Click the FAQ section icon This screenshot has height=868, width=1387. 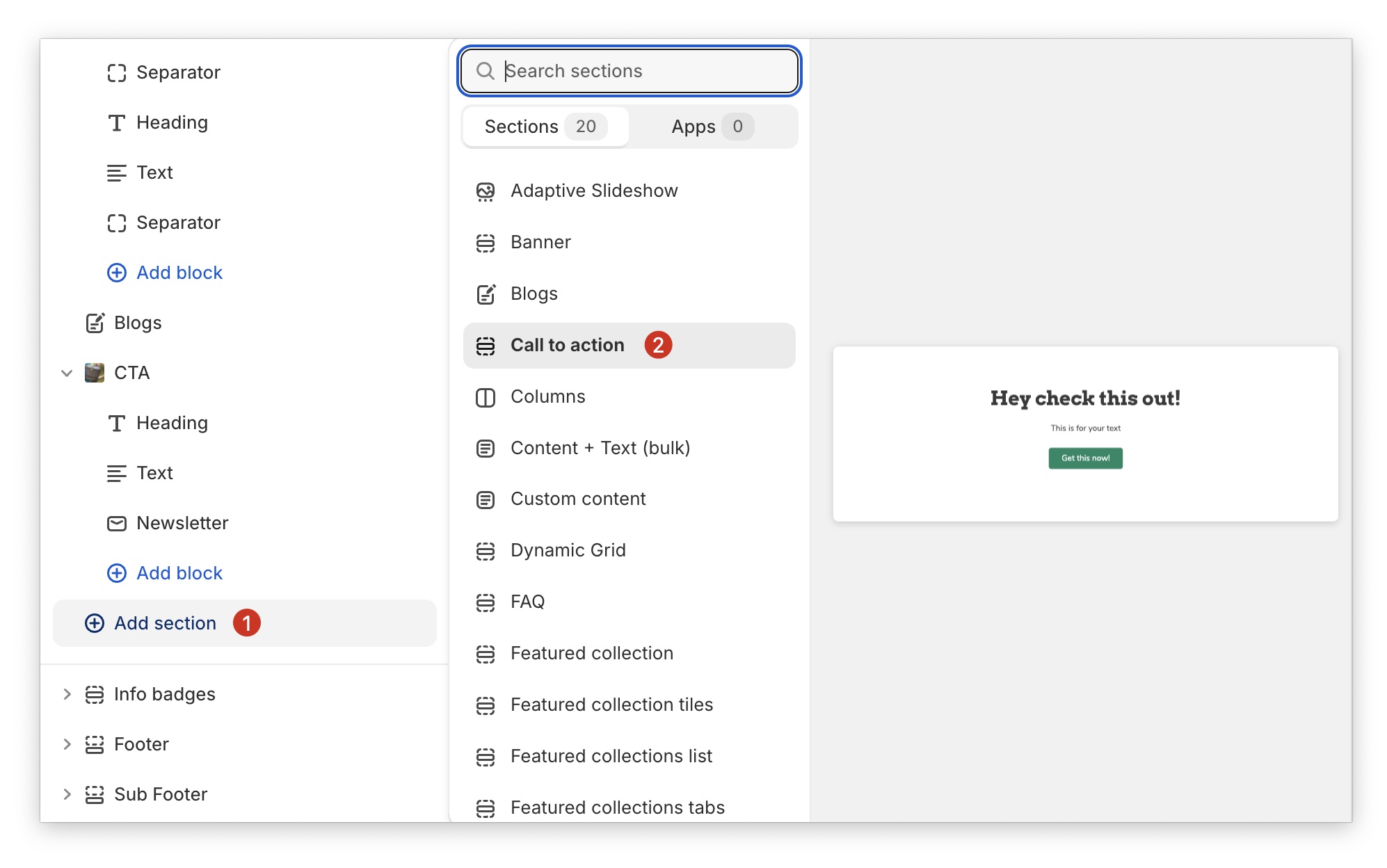click(485, 602)
